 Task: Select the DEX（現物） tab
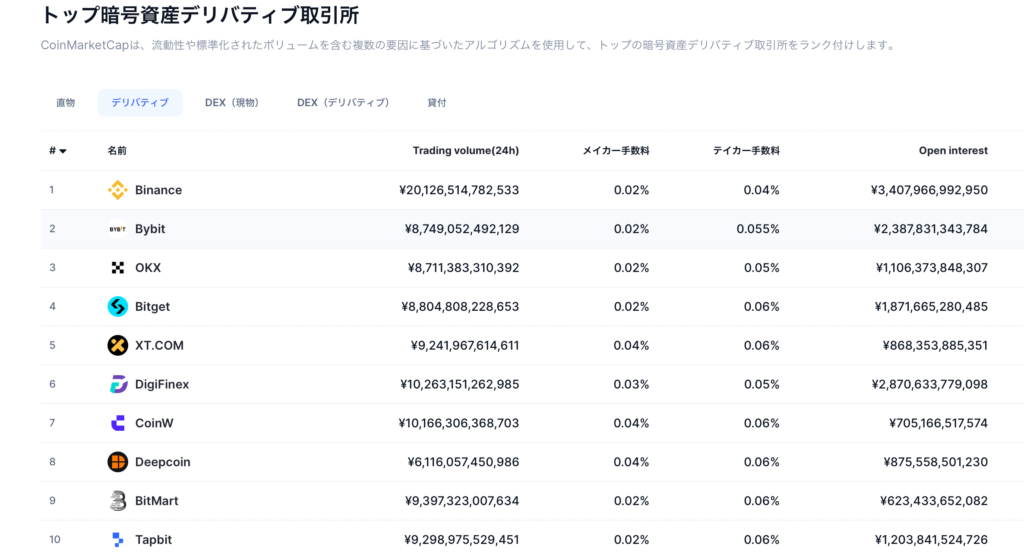pos(232,103)
